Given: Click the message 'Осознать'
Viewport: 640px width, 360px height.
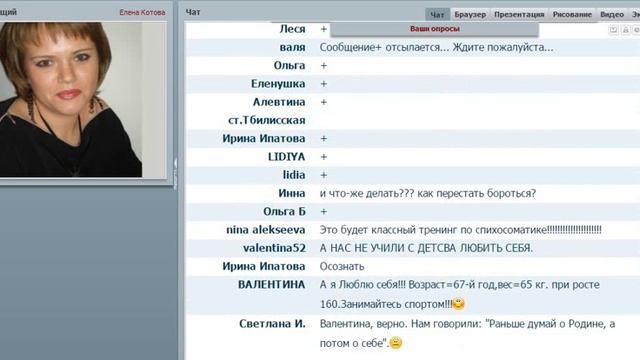Looking at the screenshot, I should [x=342, y=267].
